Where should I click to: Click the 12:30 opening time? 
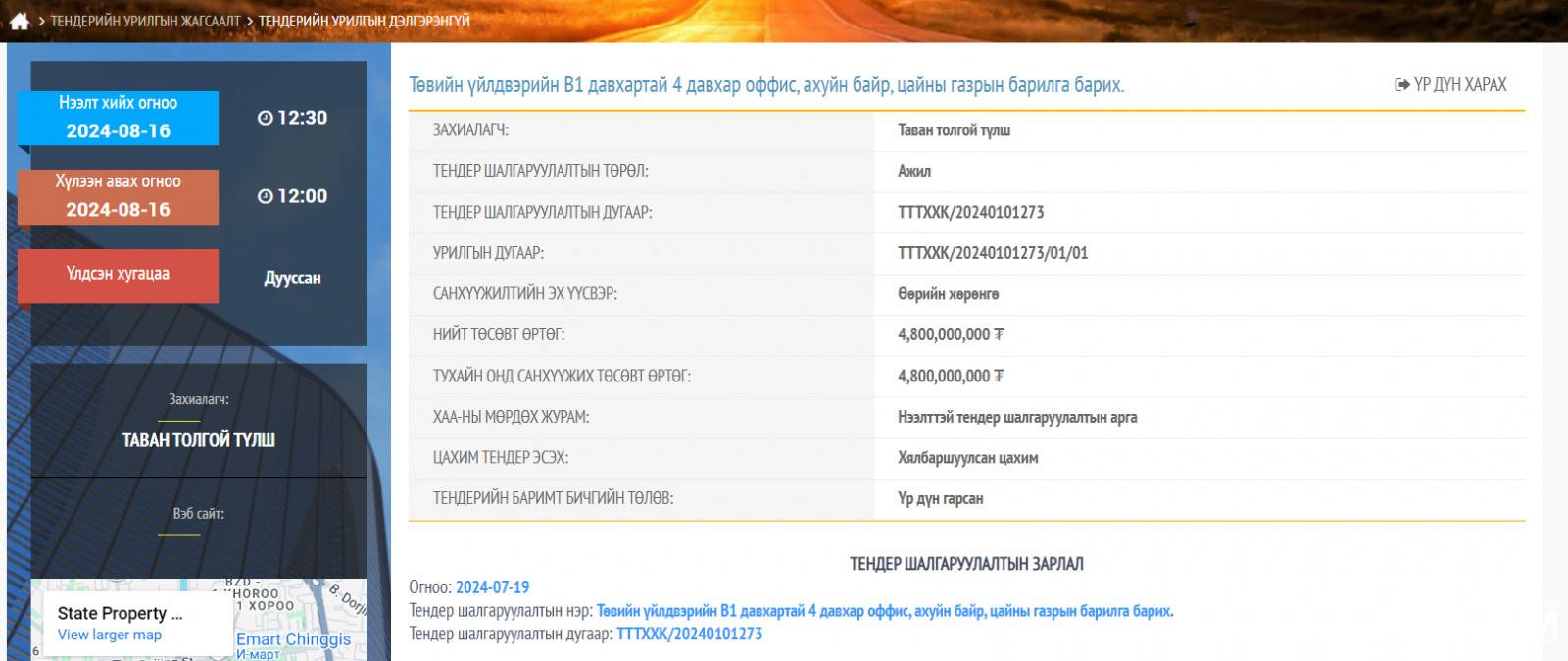pos(302,118)
